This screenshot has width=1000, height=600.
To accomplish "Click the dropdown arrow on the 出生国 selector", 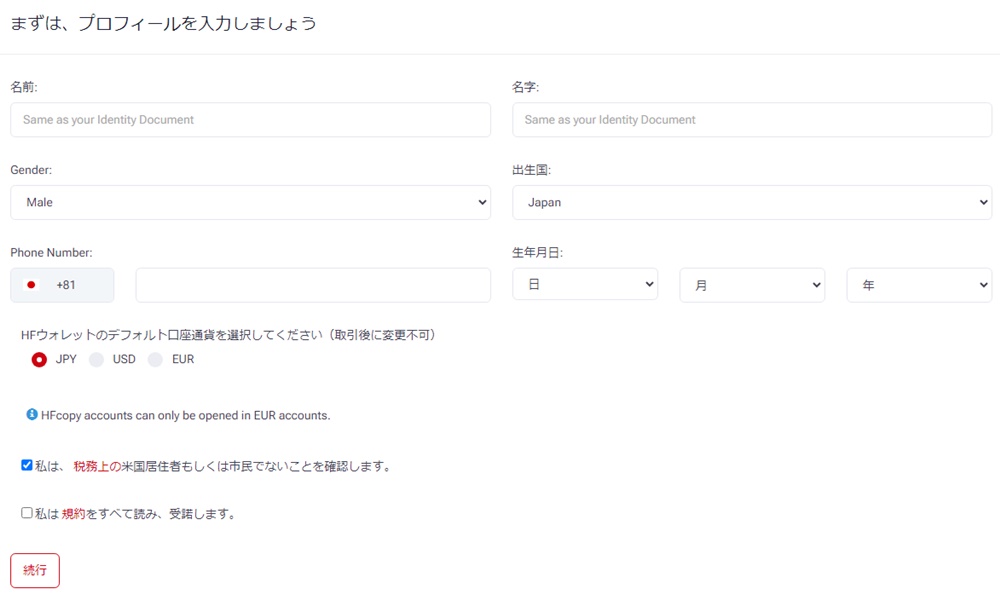I will pos(980,202).
